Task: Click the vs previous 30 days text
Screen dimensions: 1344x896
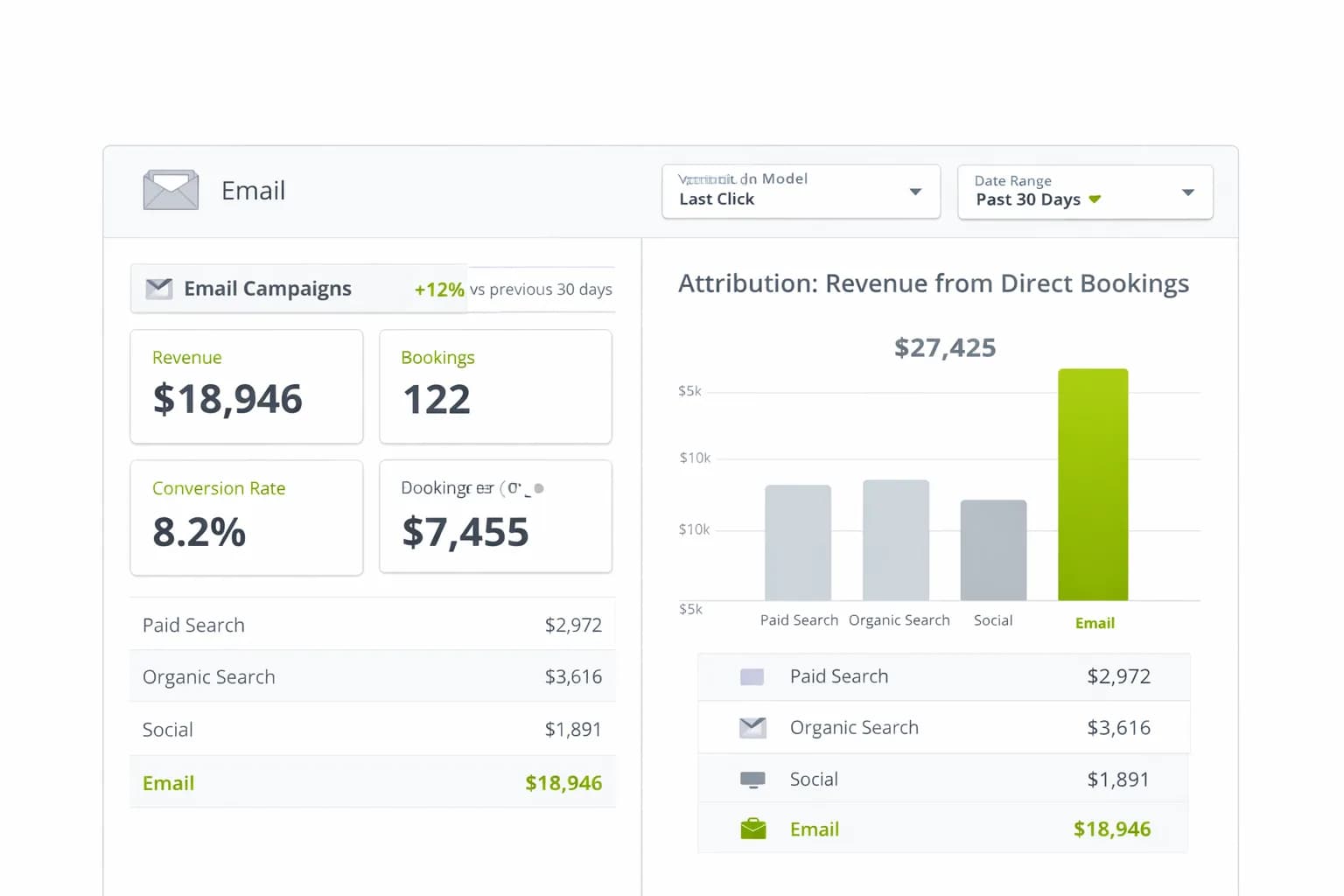Action: click(541, 290)
